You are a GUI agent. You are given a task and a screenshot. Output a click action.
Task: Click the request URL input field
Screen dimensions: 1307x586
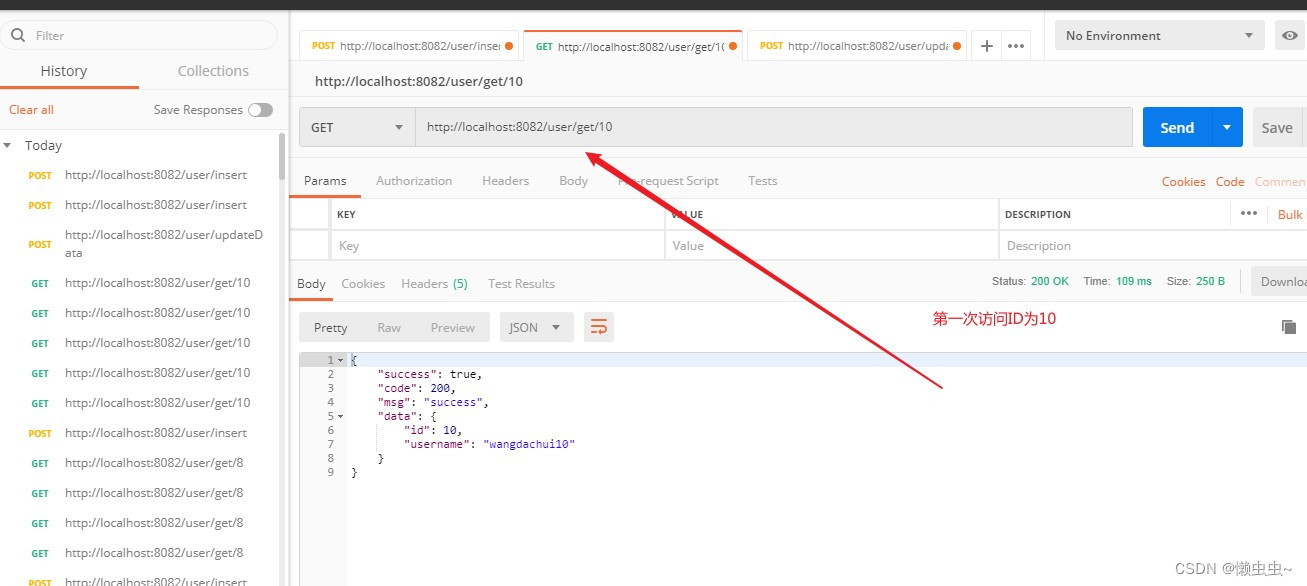pyautogui.click(x=774, y=127)
